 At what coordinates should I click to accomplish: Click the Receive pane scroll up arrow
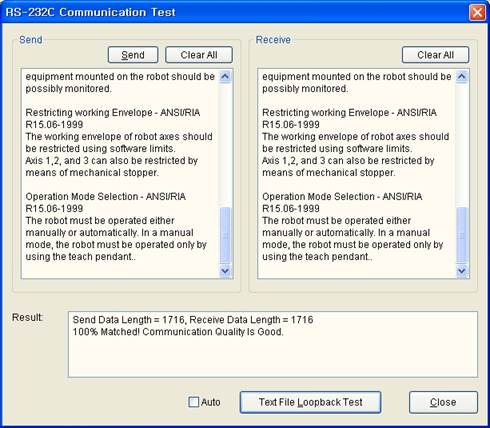pos(462,77)
